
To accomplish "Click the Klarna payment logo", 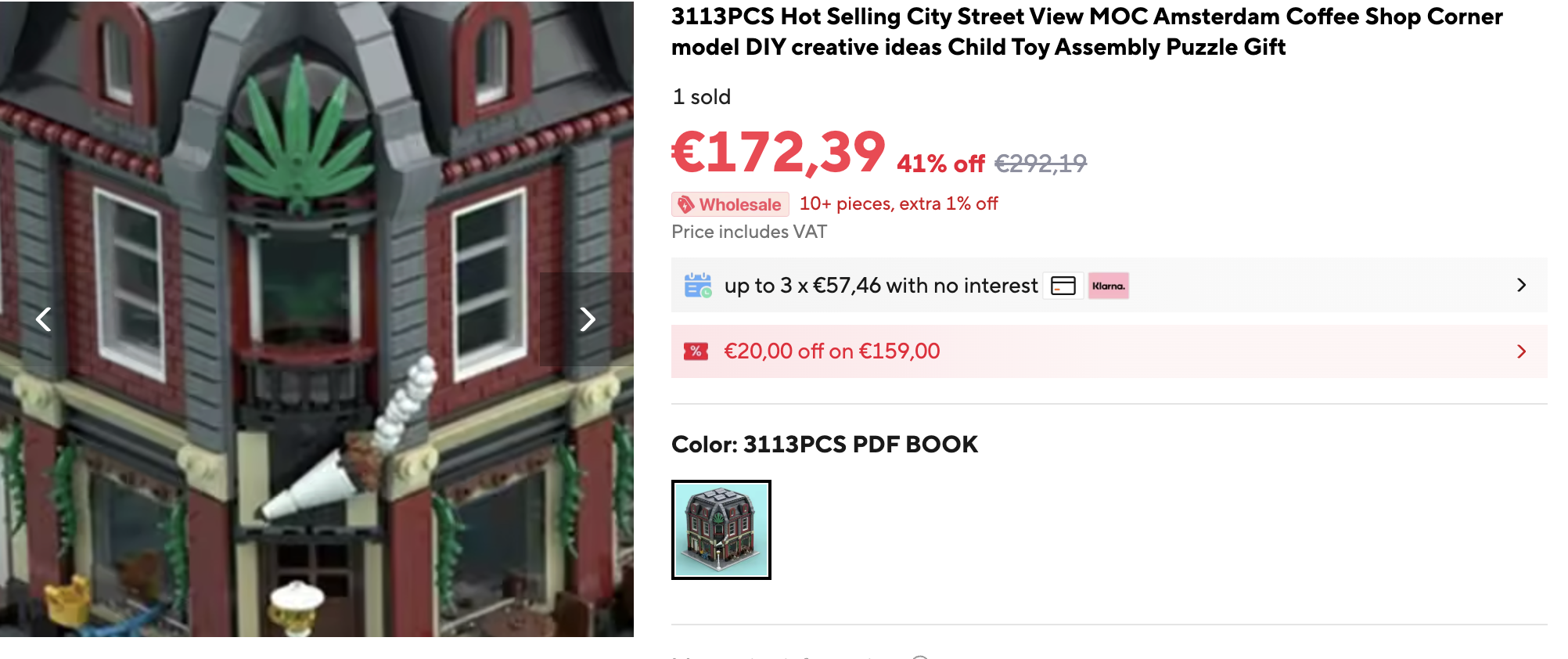I will (1108, 286).
